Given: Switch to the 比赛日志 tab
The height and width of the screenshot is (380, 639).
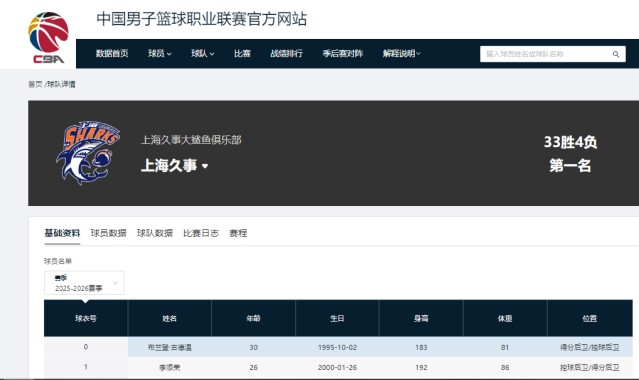Looking at the screenshot, I should click(x=201, y=233).
